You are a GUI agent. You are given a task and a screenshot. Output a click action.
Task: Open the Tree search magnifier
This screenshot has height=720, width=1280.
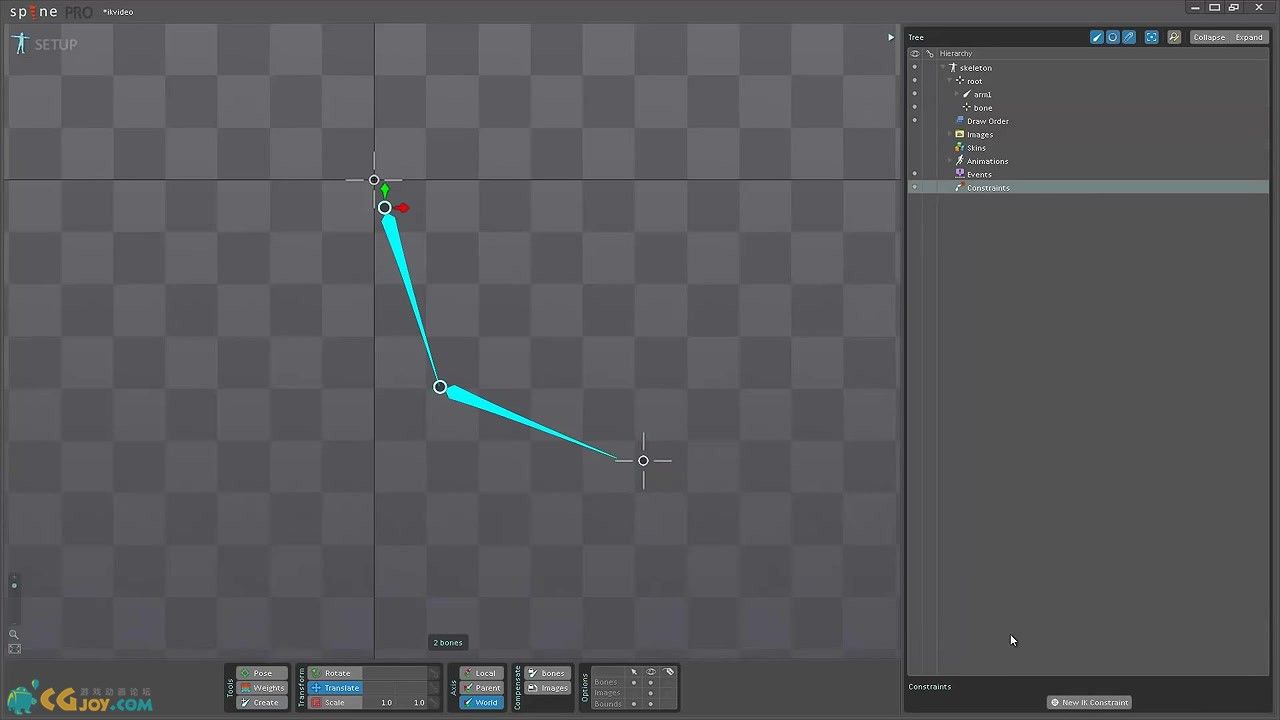(x=1174, y=37)
